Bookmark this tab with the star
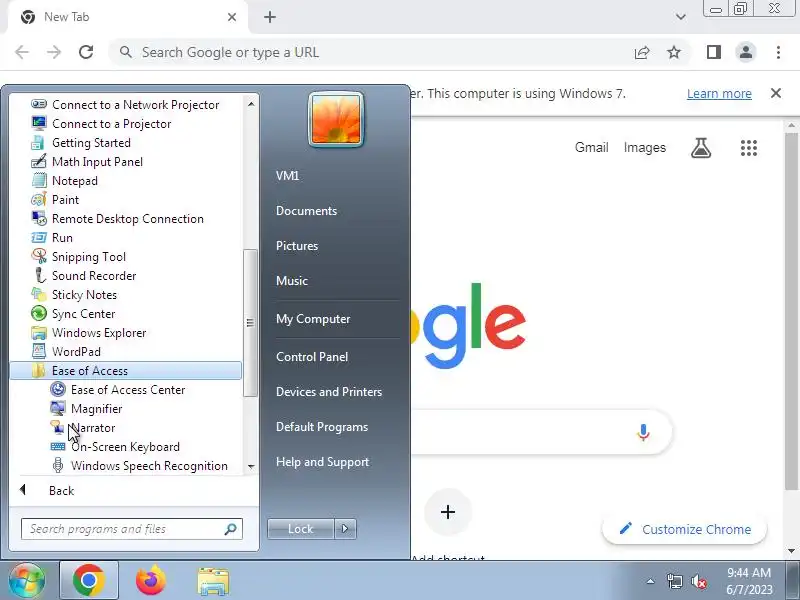The width and height of the screenshot is (800, 600). pyautogui.click(x=674, y=52)
